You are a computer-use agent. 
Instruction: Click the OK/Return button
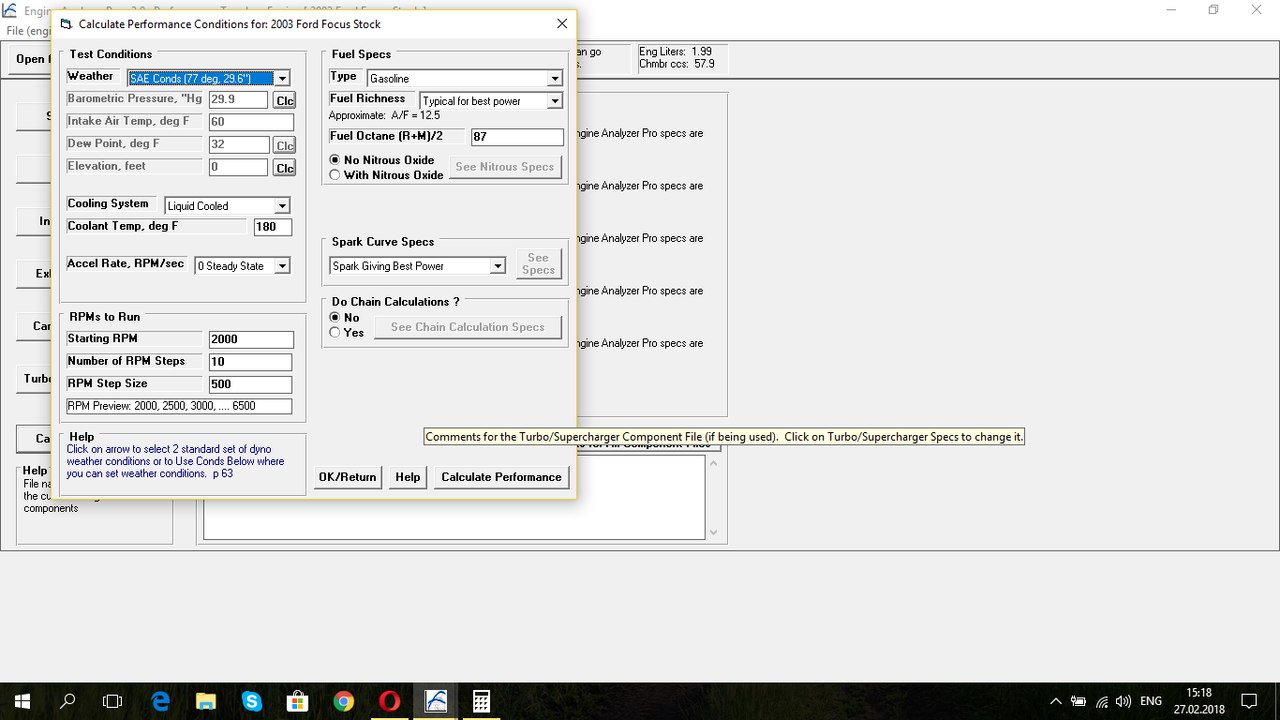[x=347, y=477]
